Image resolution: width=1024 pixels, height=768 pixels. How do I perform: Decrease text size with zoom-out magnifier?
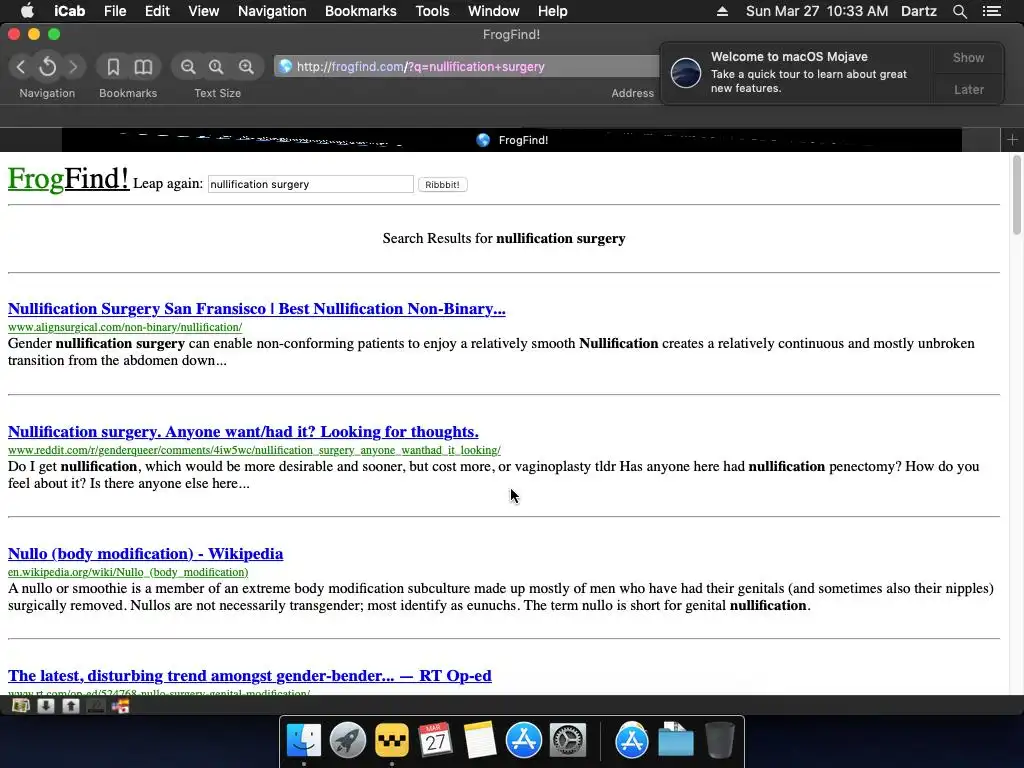point(188,67)
